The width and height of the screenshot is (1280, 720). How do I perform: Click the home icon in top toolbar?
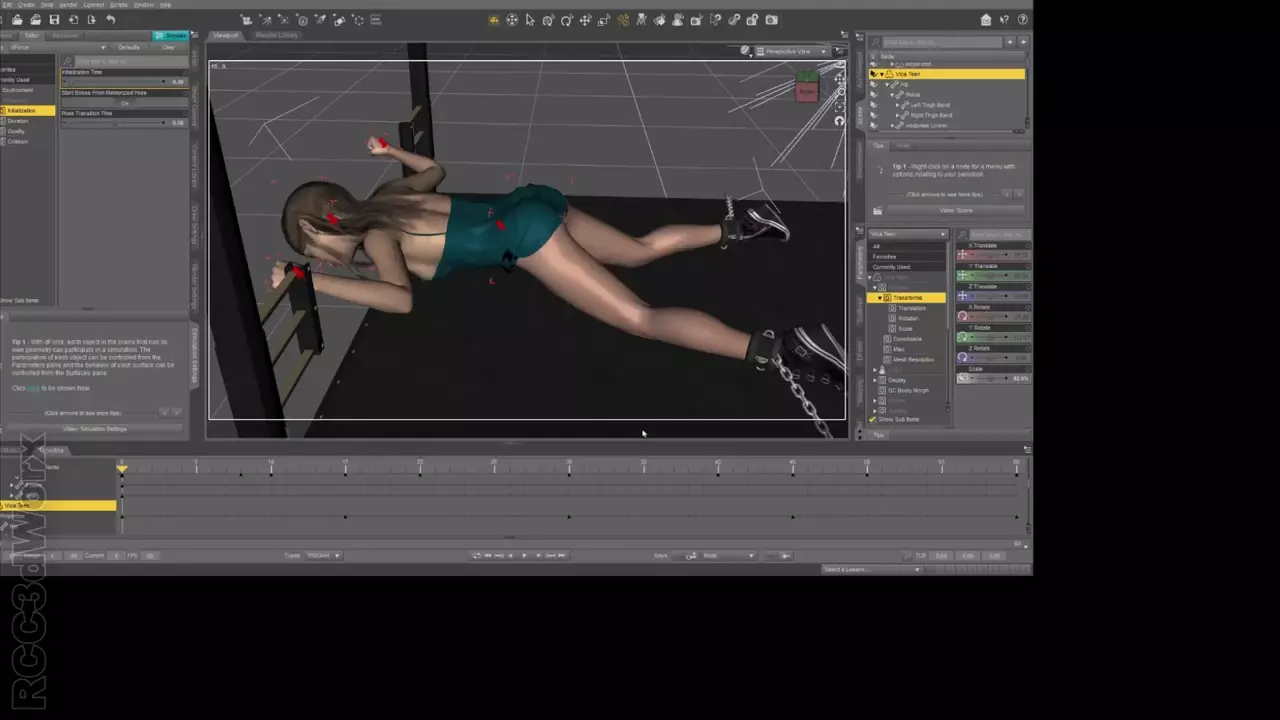[986, 20]
